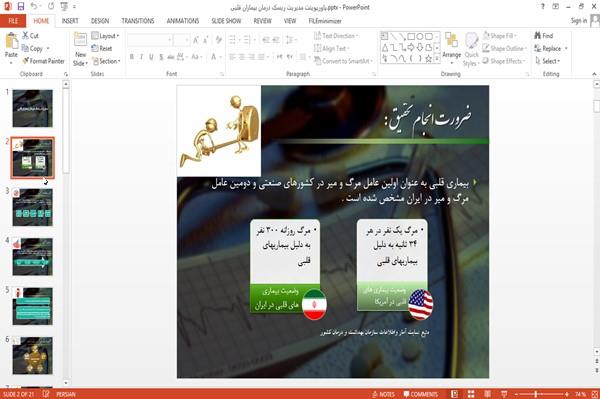Toggle text shadow
This screenshot has height=399, width=600.
tap(161, 57)
